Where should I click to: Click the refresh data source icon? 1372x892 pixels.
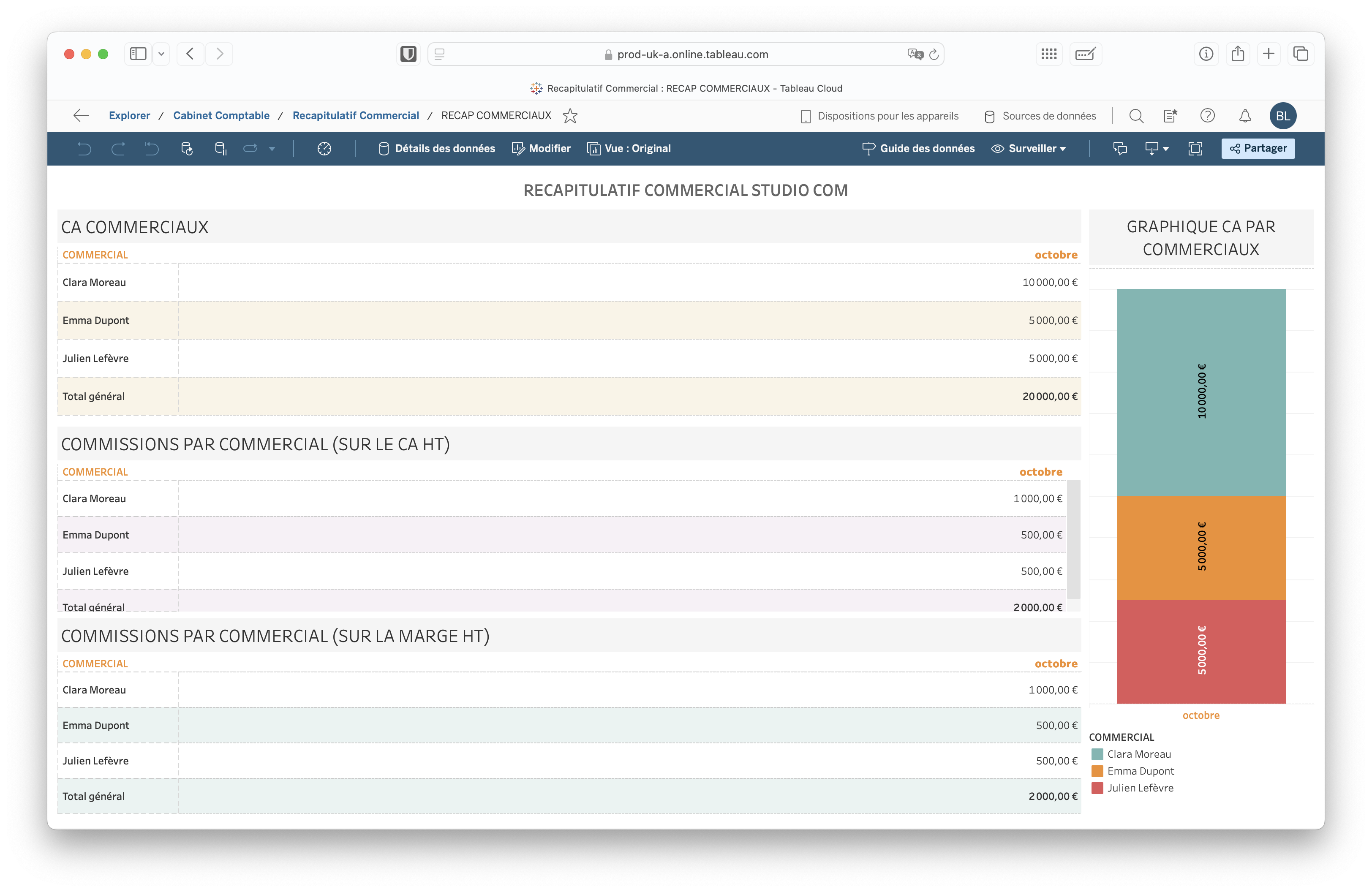(x=186, y=149)
